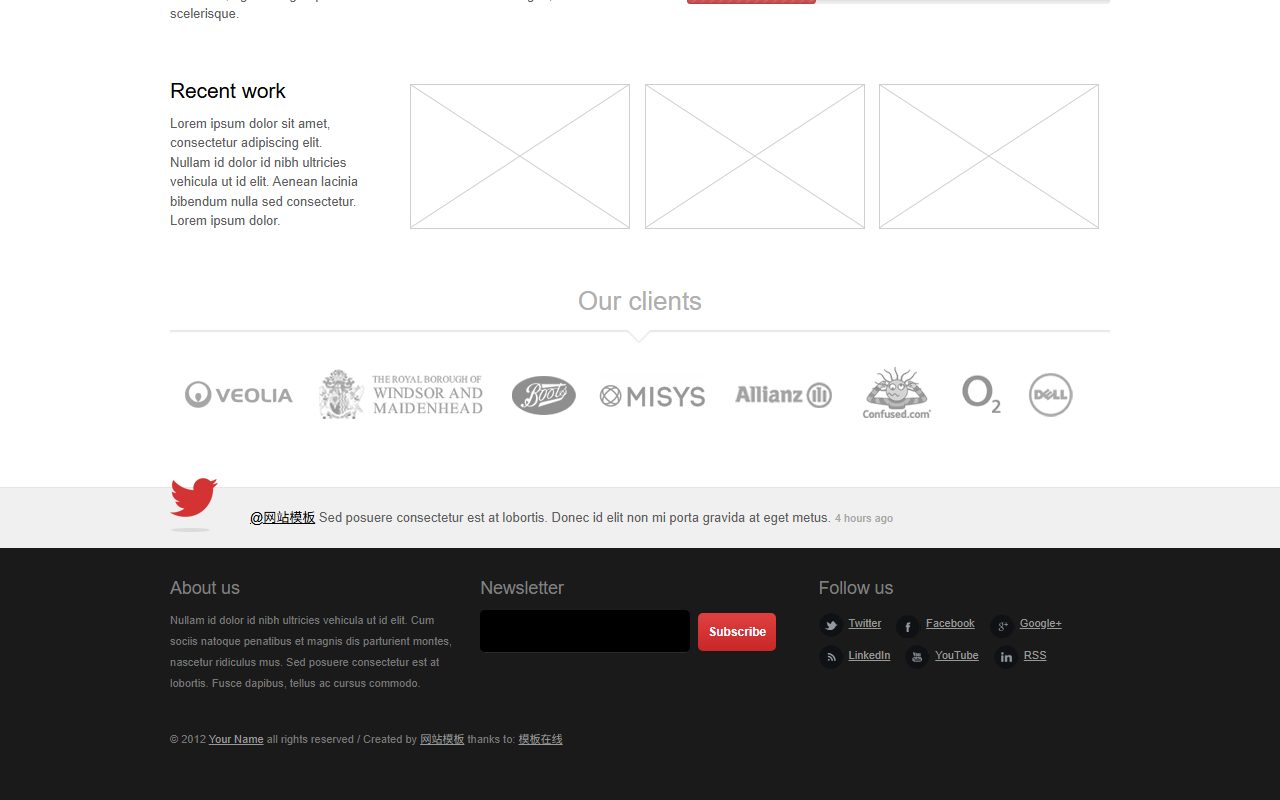
Task: Follow the 'Your Name' copyright link
Action: [x=236, y=739]
